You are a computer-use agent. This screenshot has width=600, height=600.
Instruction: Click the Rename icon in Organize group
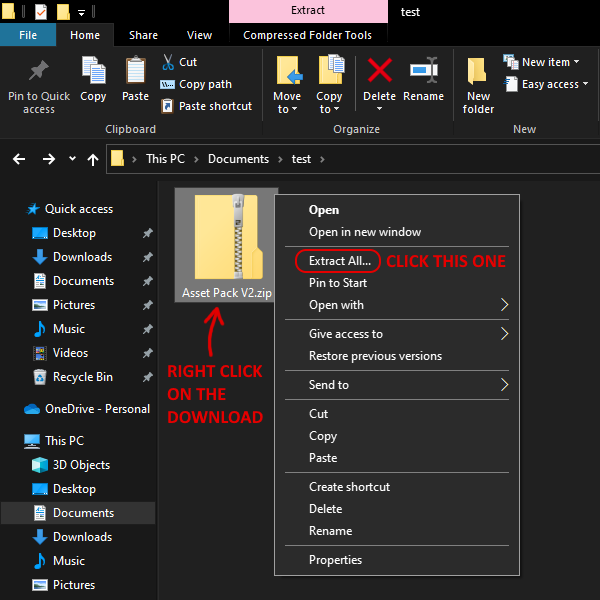pyautogui.click(x=423, y=72)
